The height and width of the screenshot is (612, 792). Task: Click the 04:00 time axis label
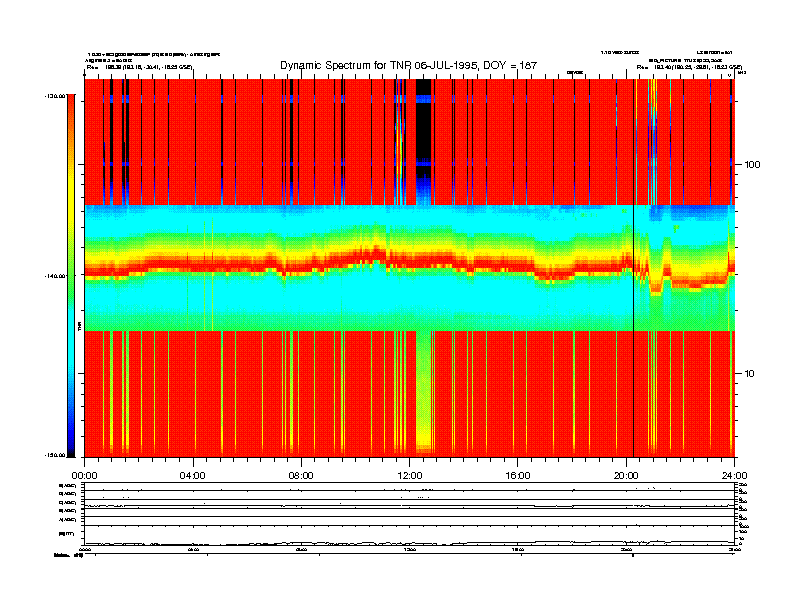coord(193,476)
